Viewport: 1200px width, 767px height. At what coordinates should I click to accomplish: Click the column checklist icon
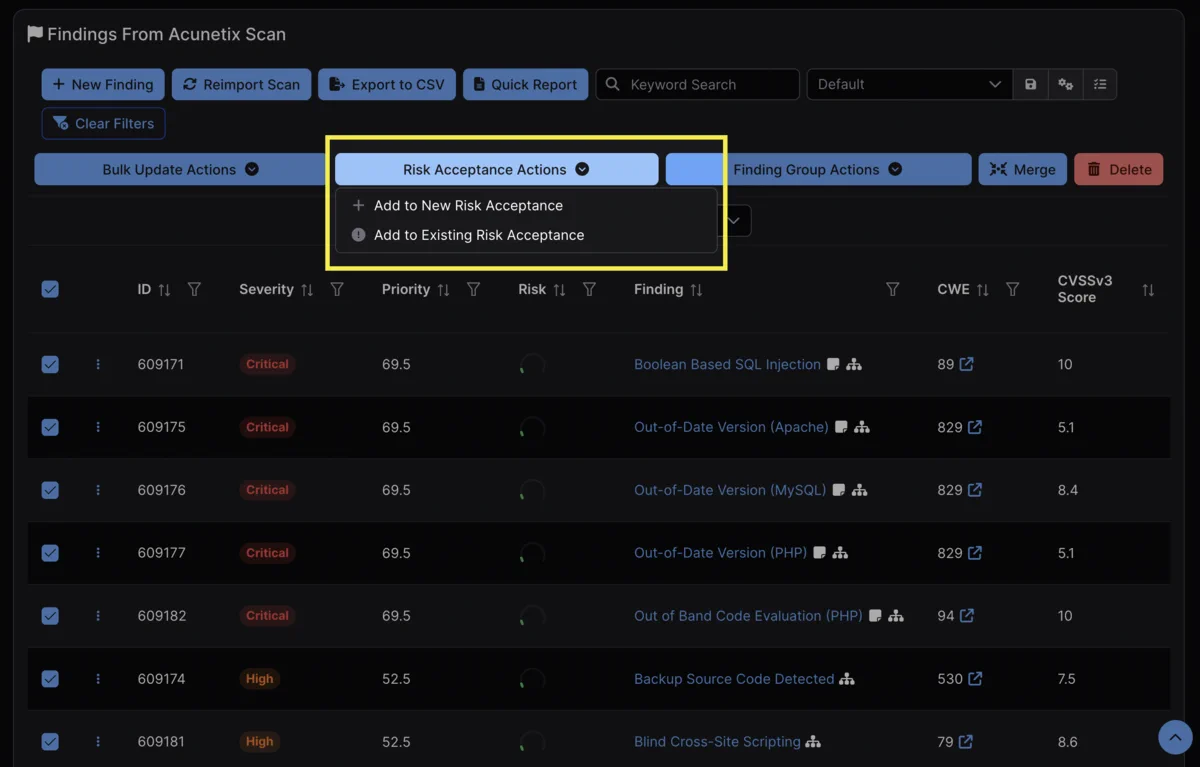1100,85
